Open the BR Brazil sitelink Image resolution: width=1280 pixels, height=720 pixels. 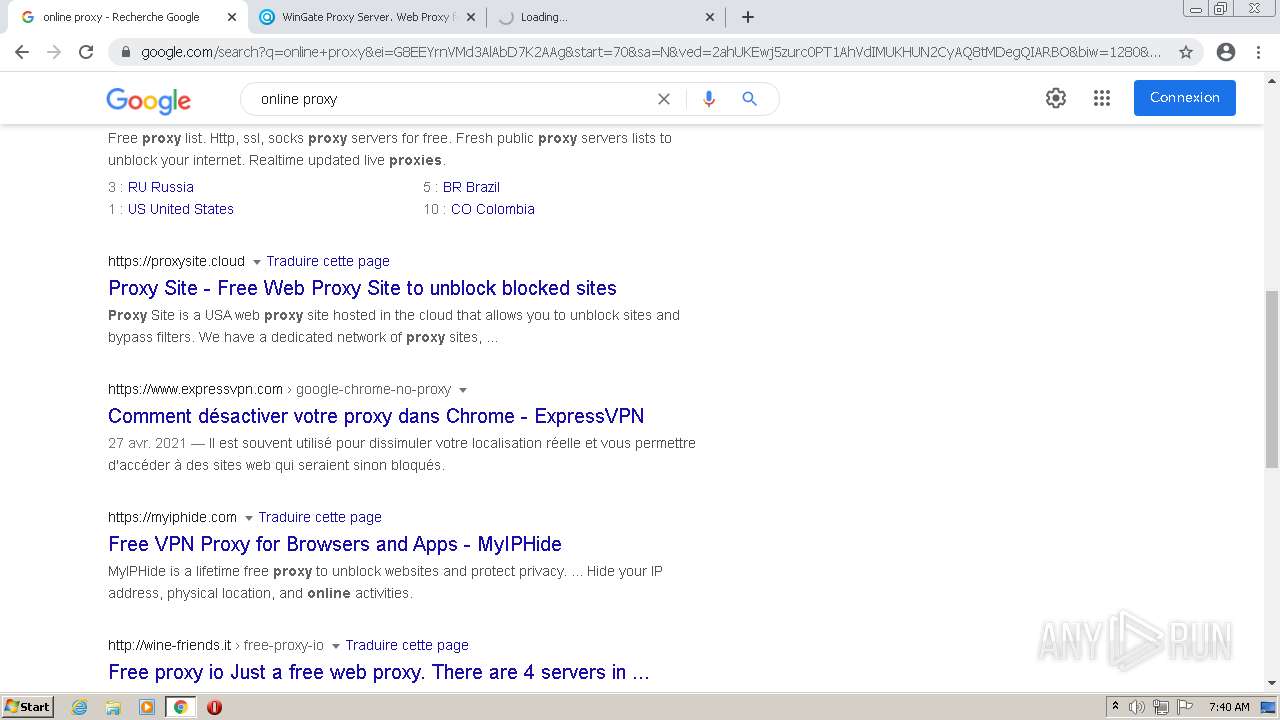471,187
